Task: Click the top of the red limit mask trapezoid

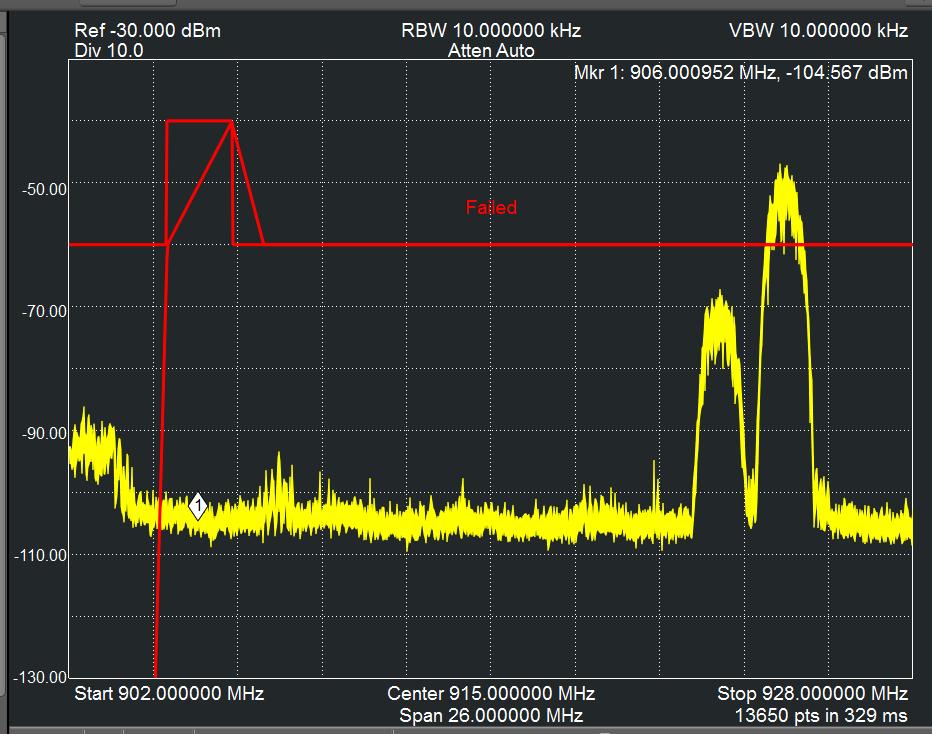Action: click(199, 121)
